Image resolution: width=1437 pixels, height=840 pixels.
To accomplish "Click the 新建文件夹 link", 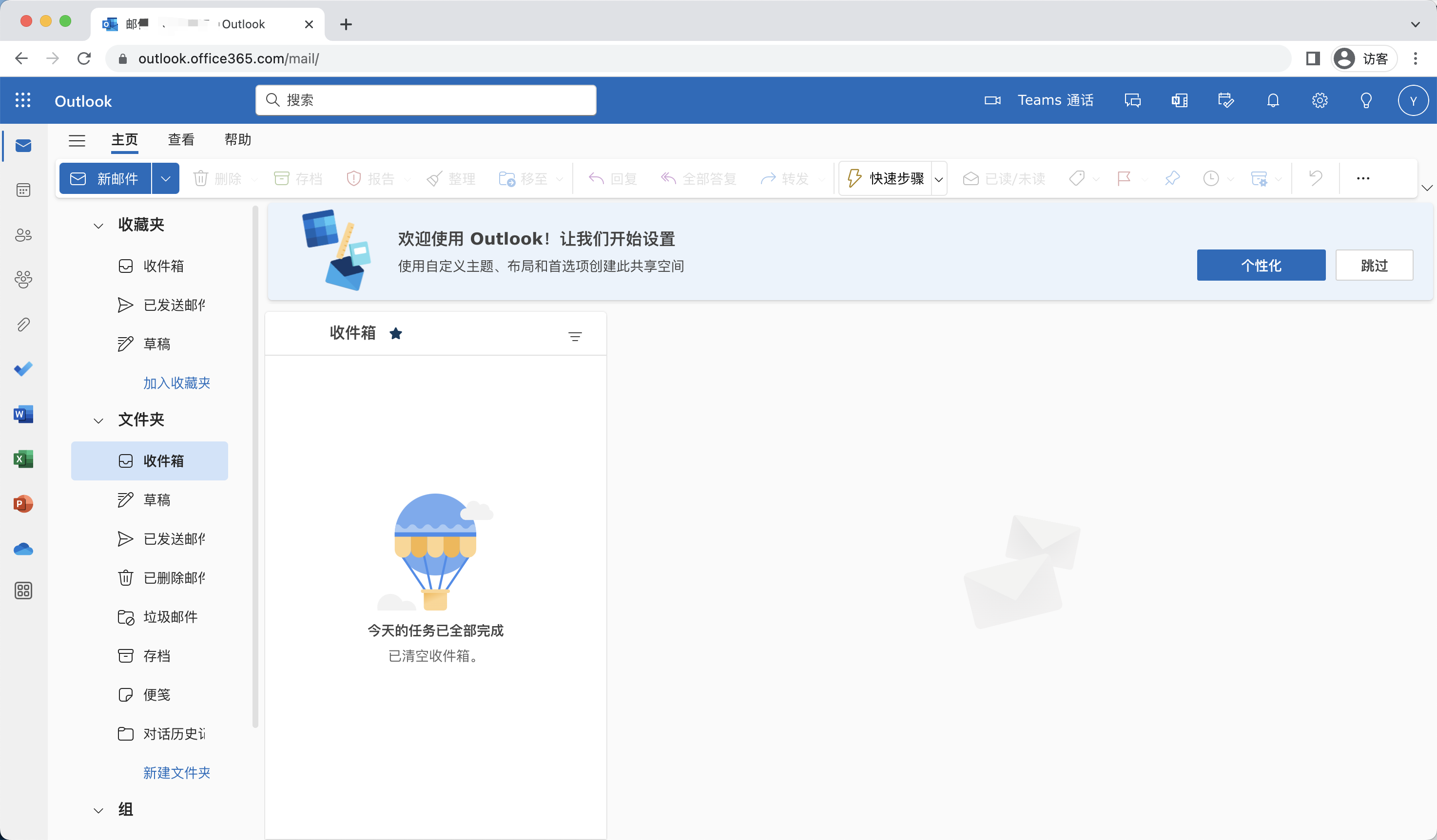I will [x=176, y=773].
